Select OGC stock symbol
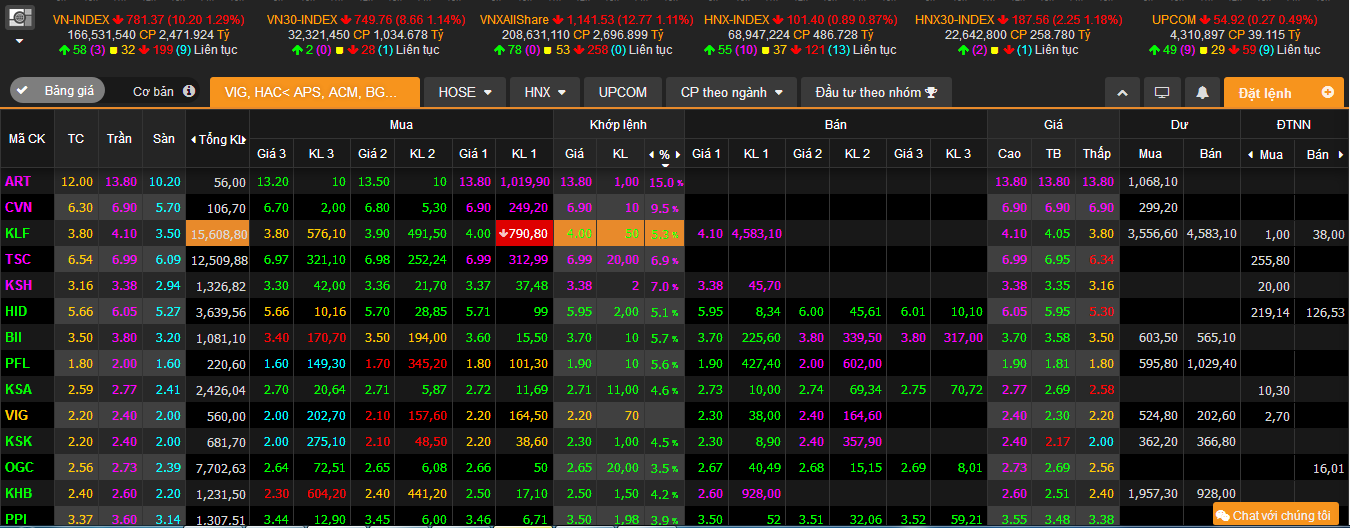The width and height of the screenshot is (1350, 528). tap(19, 467)
